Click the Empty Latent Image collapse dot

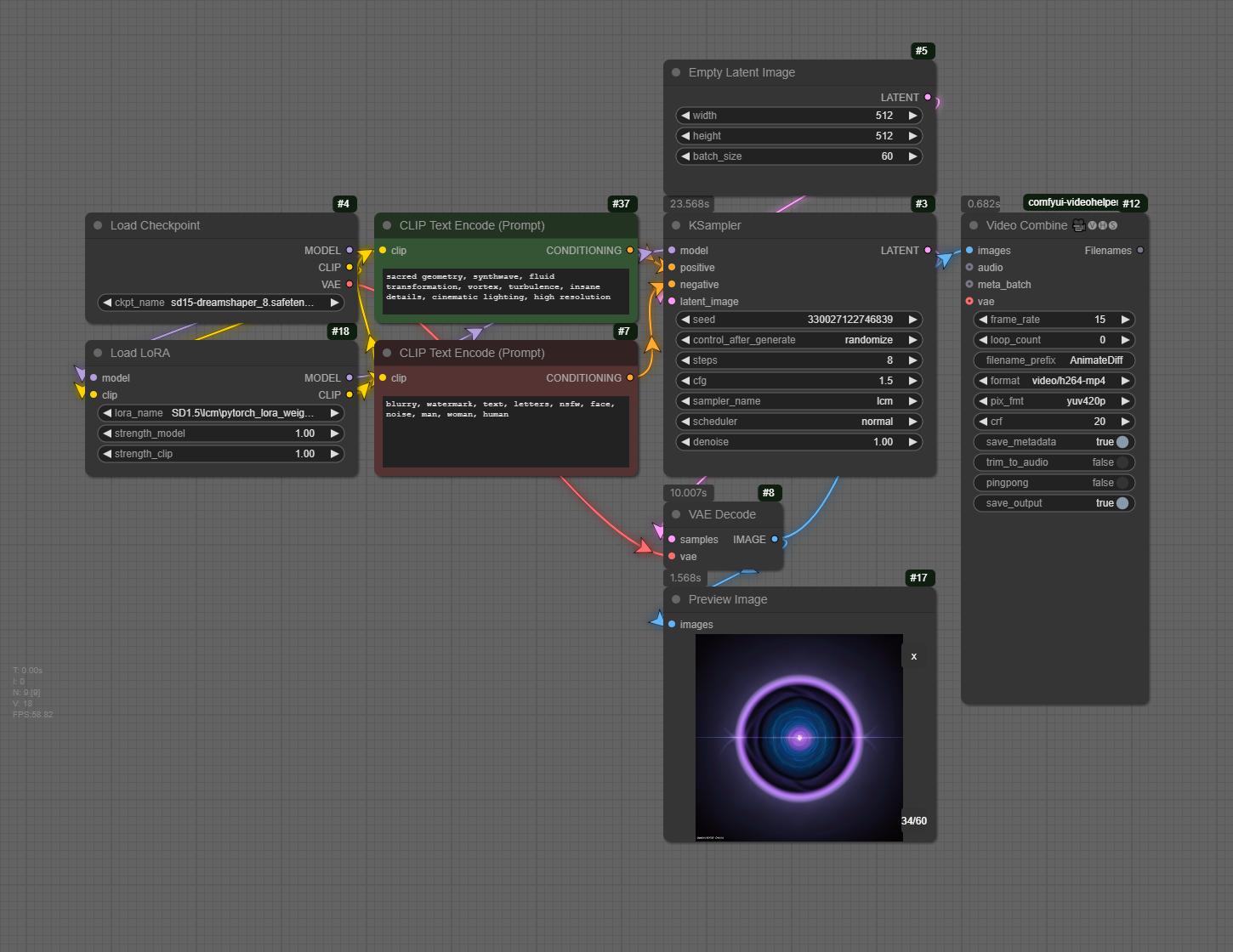676,72
